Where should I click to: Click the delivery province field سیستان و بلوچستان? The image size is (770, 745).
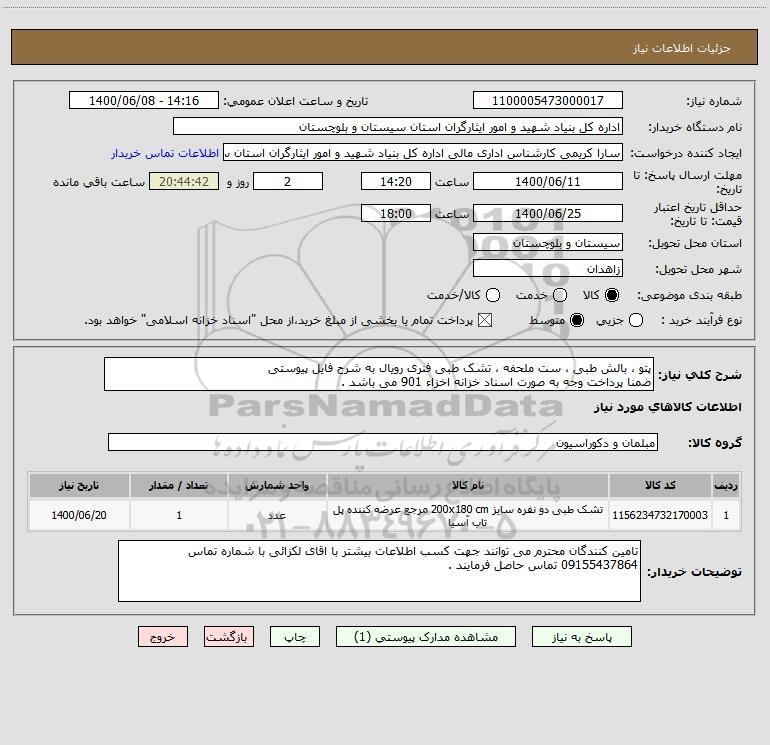tap(548, 243)
